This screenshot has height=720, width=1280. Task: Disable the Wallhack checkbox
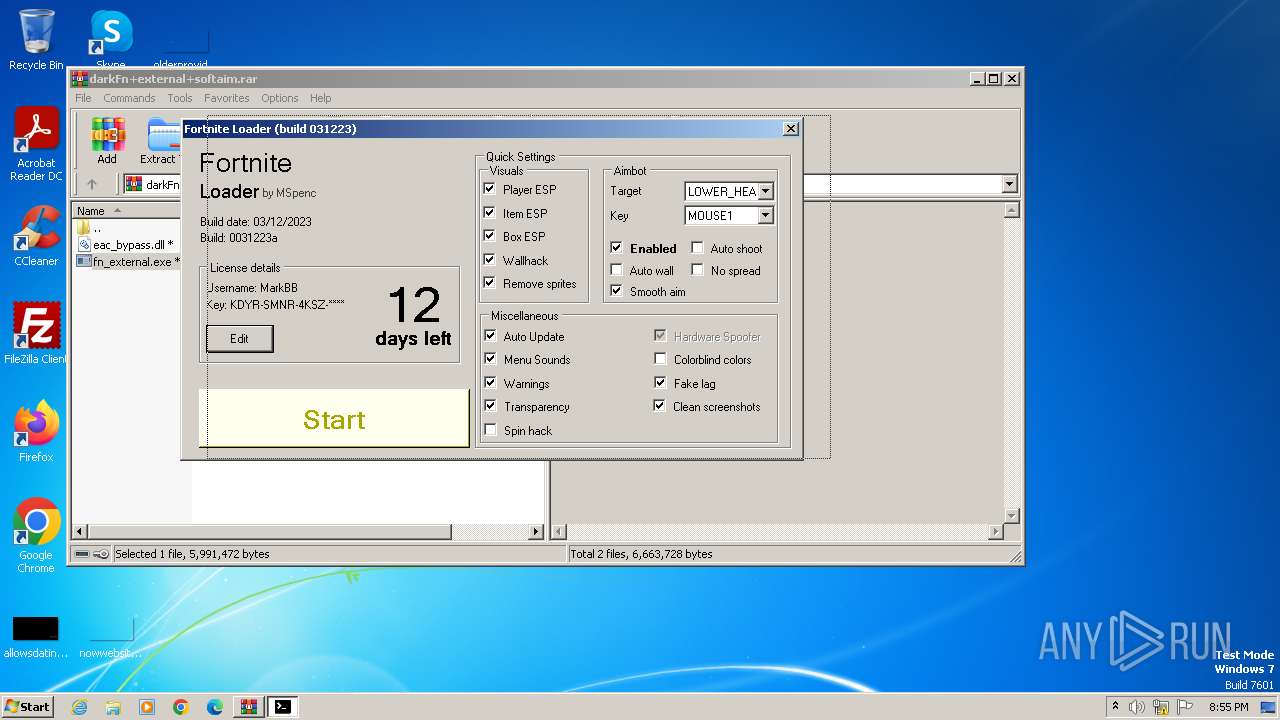point(490,259)
